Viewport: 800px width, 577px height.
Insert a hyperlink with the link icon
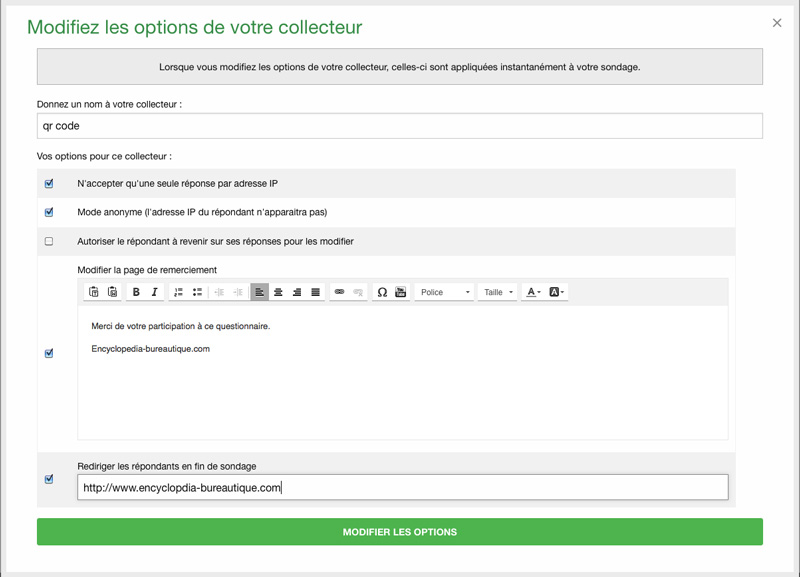point(339,292)
